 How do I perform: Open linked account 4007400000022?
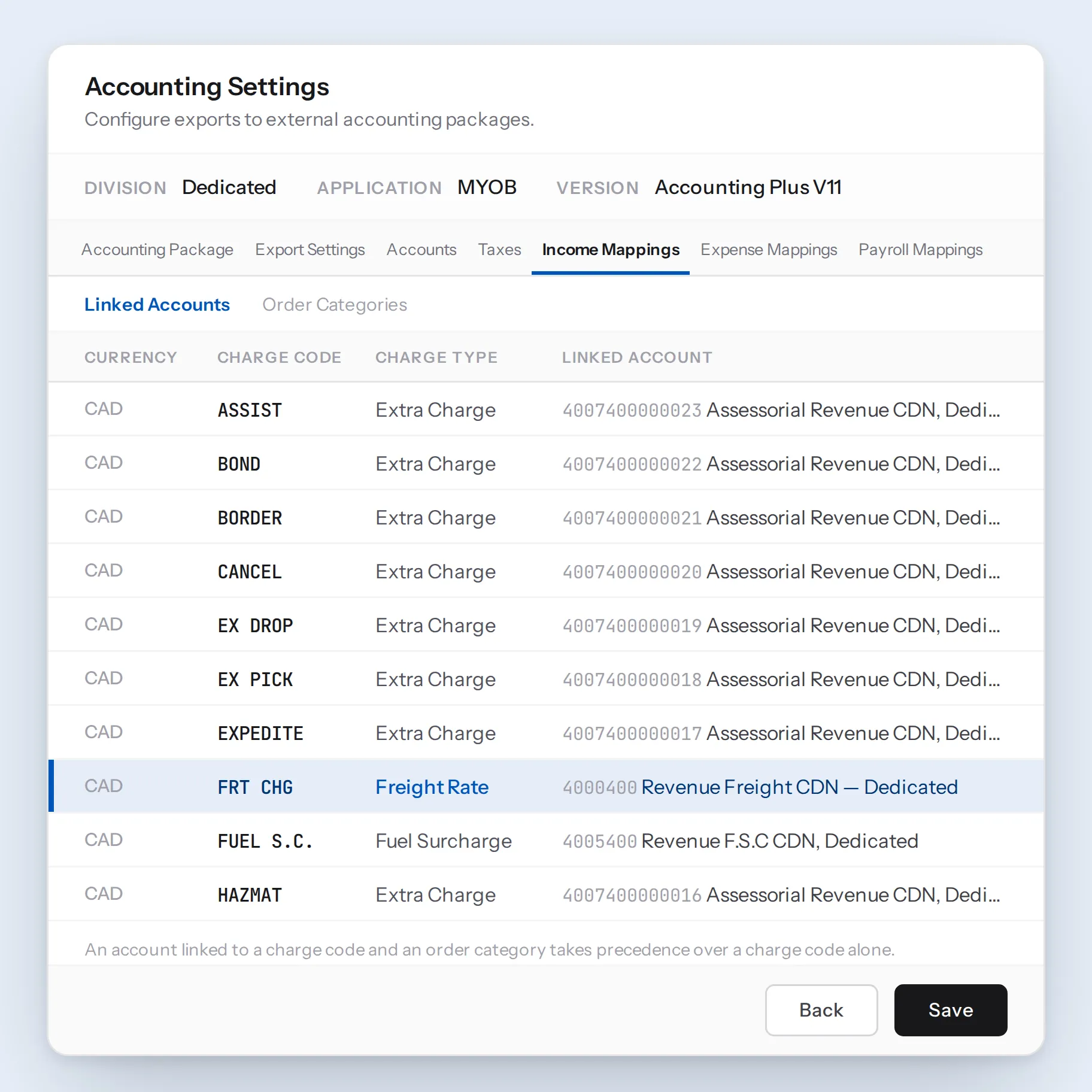pos(781,464)
